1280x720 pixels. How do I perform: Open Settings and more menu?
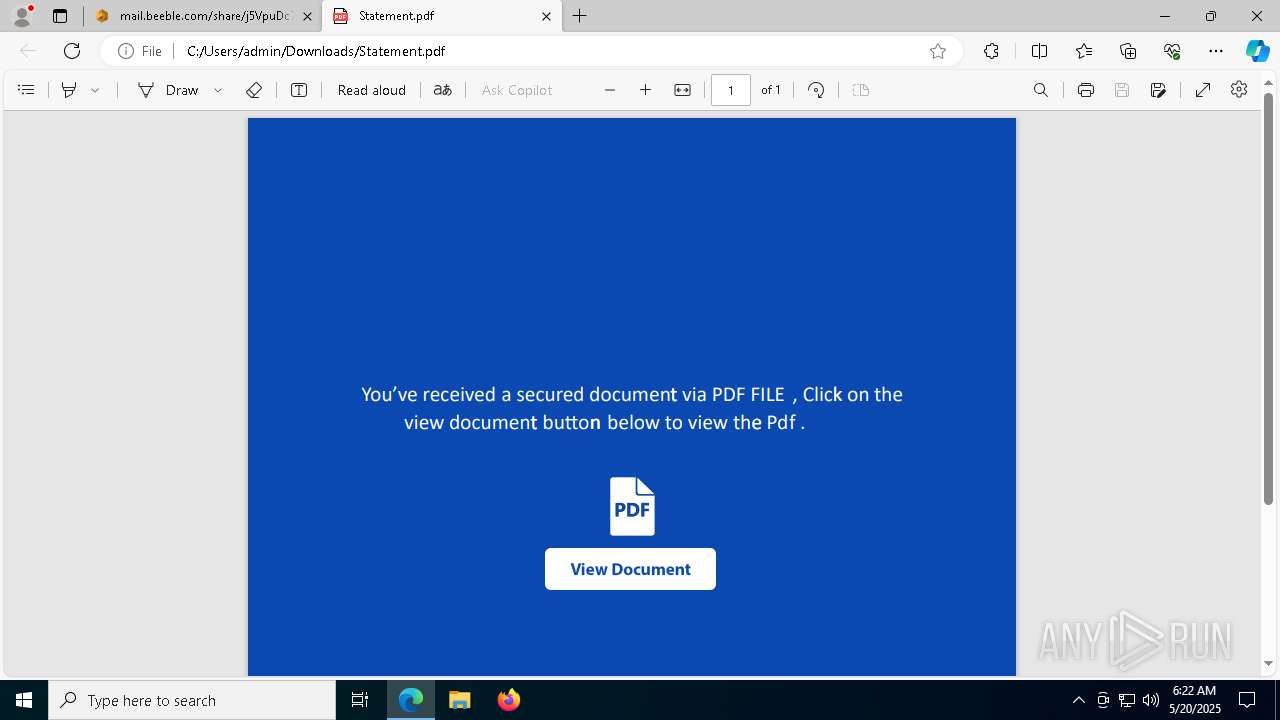[x=1216, y=51]
